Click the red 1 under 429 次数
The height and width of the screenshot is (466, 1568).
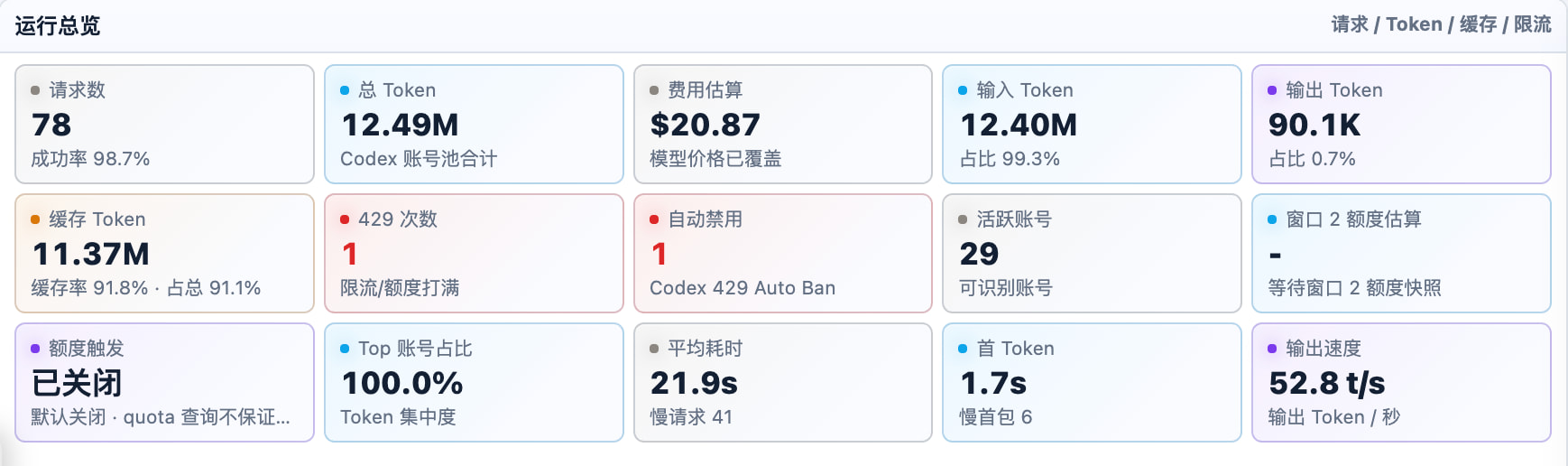[x=350, y=254]
